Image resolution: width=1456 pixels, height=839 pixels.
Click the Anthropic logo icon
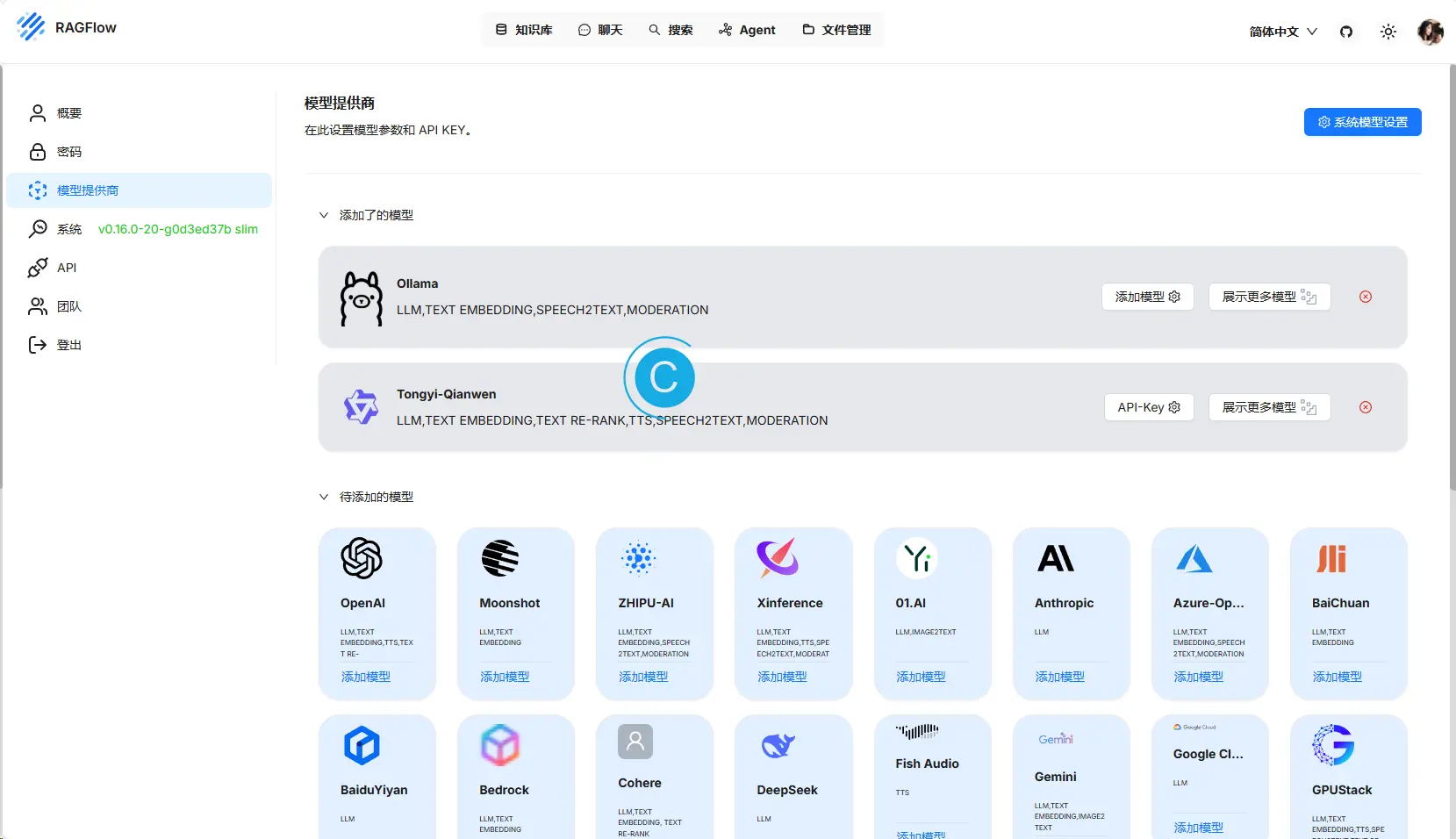1056,558
